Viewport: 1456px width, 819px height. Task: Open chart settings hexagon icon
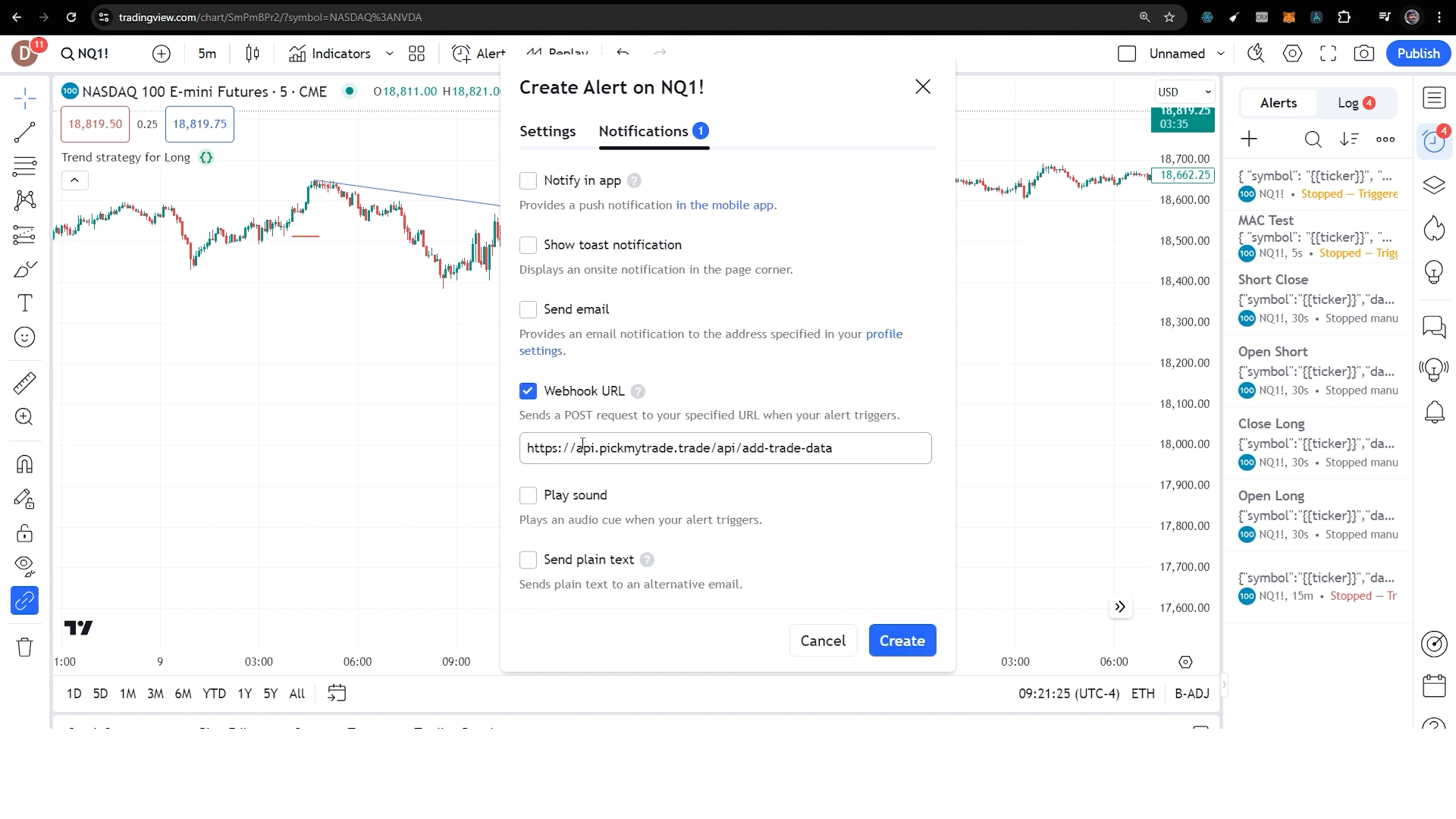[x=1292, y=54]
